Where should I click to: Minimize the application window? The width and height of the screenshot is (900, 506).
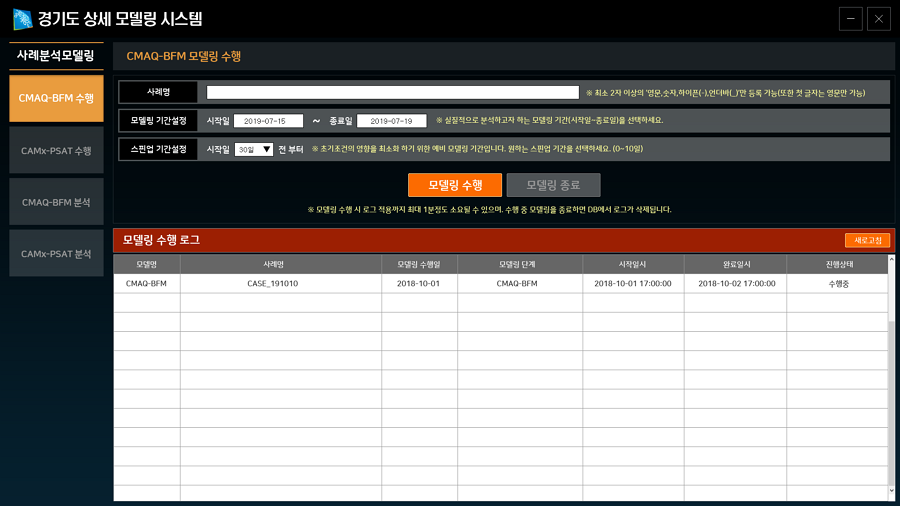(x=851, y=19)
